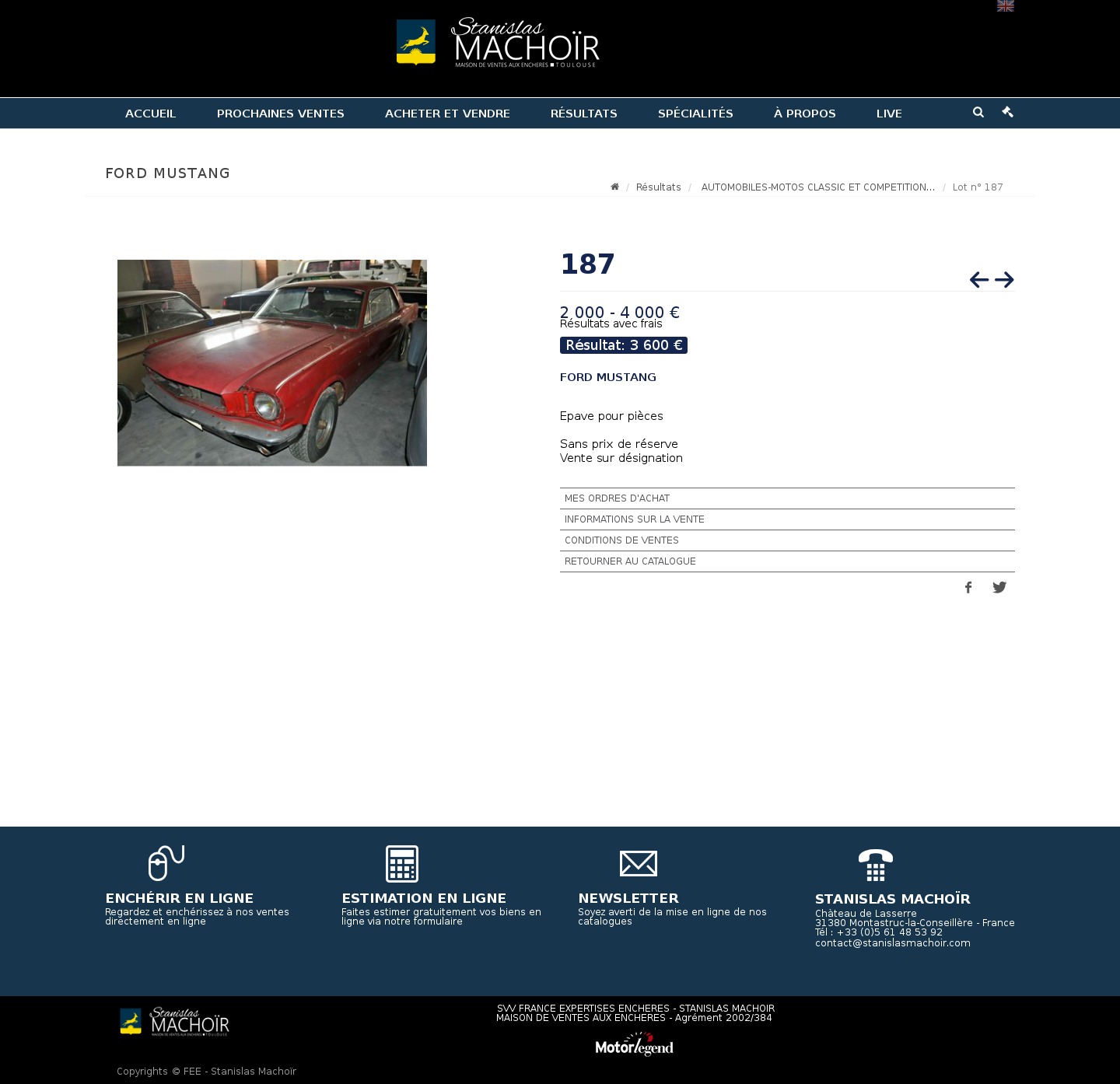Image resolution: width=1120 pixels, height=1084 pixels.
Task: Open the search magnifier icon
Action: pyautogui.click(x=978, y=112)
